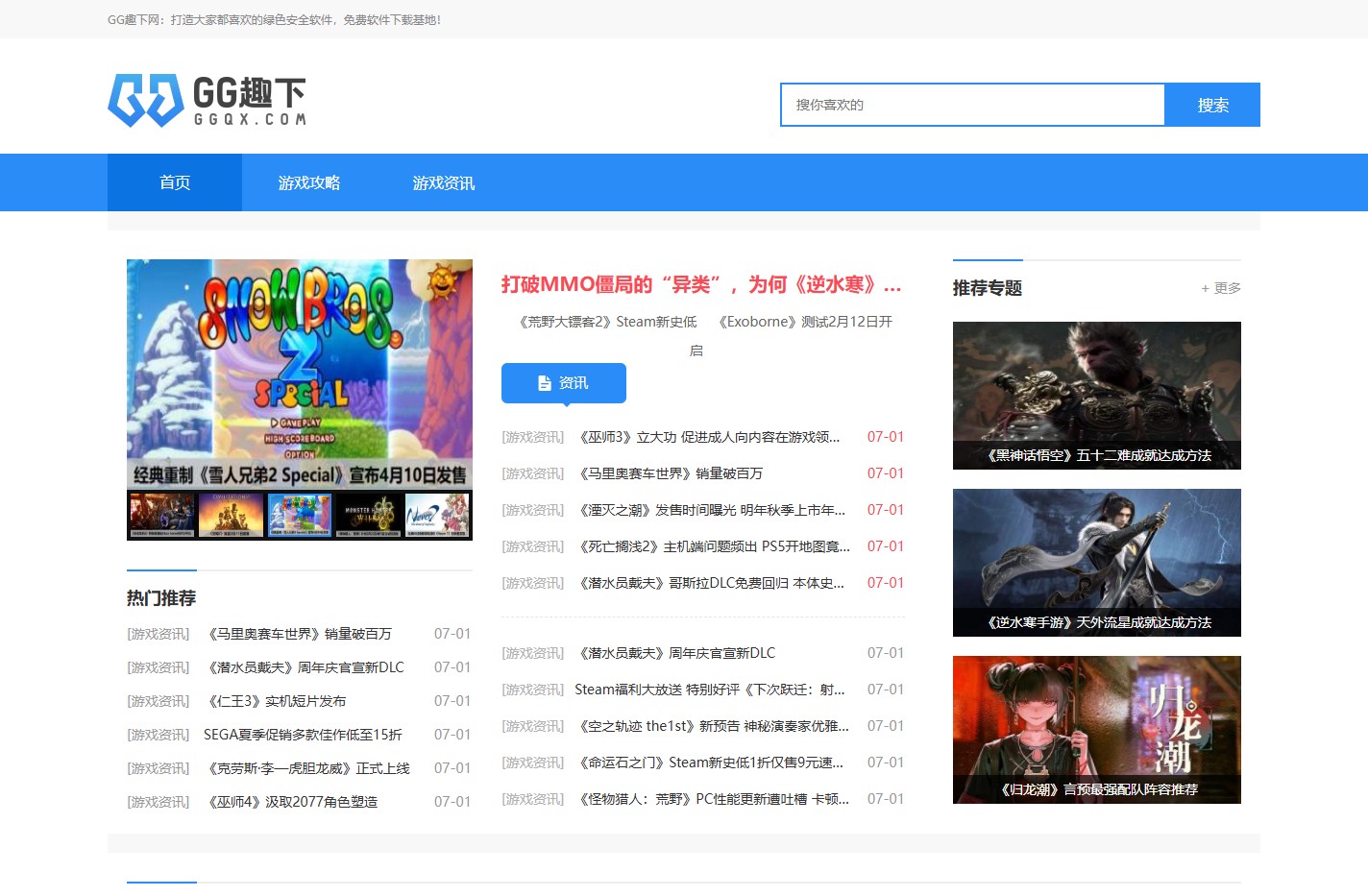The height and width of the screenshot is (896, 1368).
Task: Open 《潜水员戴夫》周年庆官宣DLC in 热门推荐
Action: pyautogui.click(x=305, y=667)
